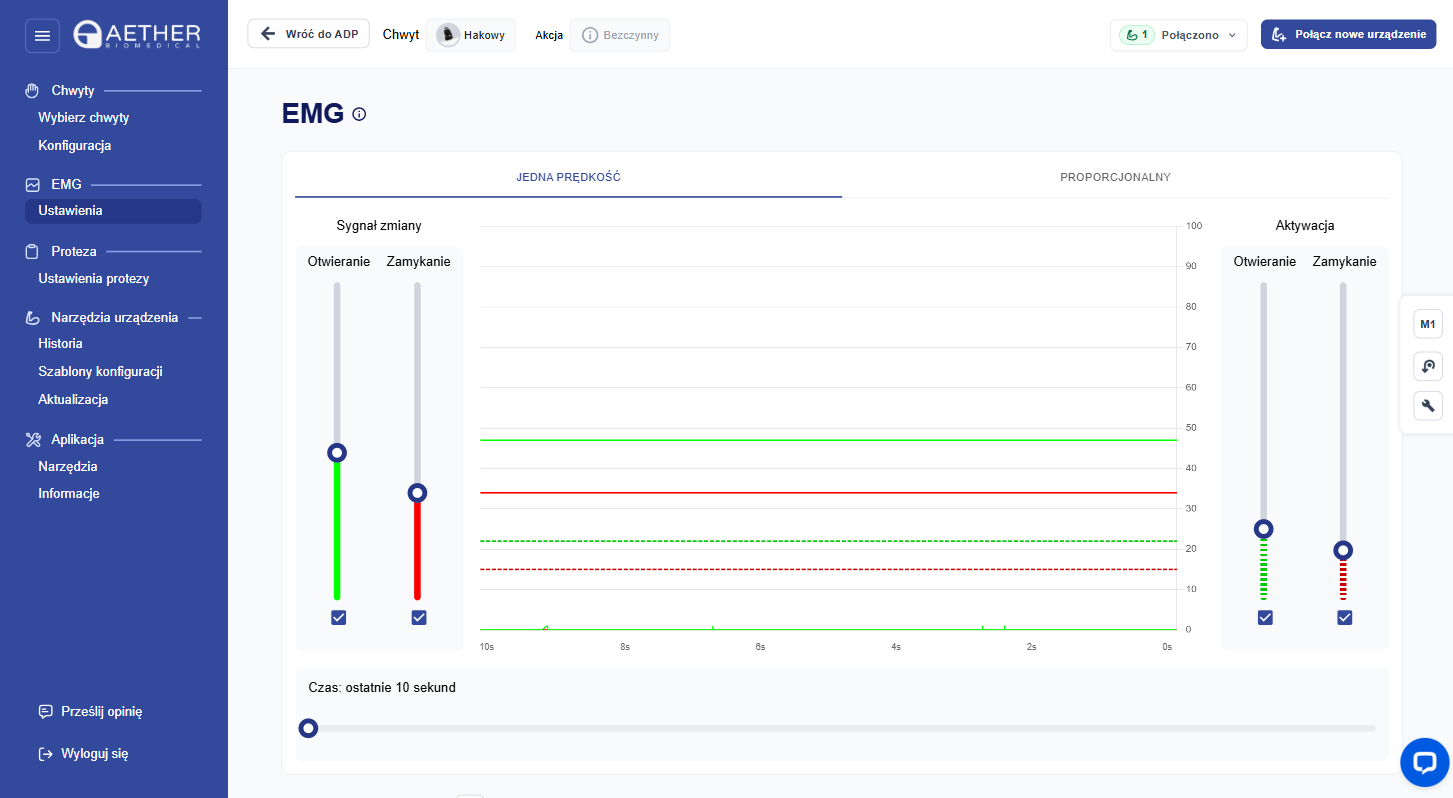Open Ustawienia protezy
Viewport: 1453px width, 798px height.
pyautogui.click(x=94, y=278)
